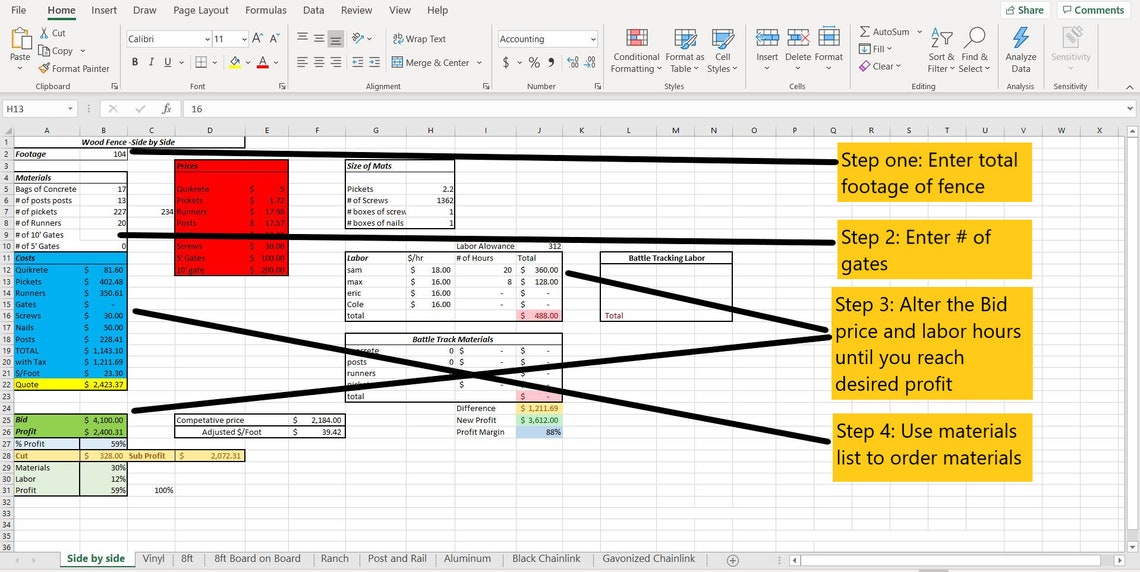The height and width of the screenshot is (572, 1140).
Task: Align cell text right
Action: click(x=336, y=63)
